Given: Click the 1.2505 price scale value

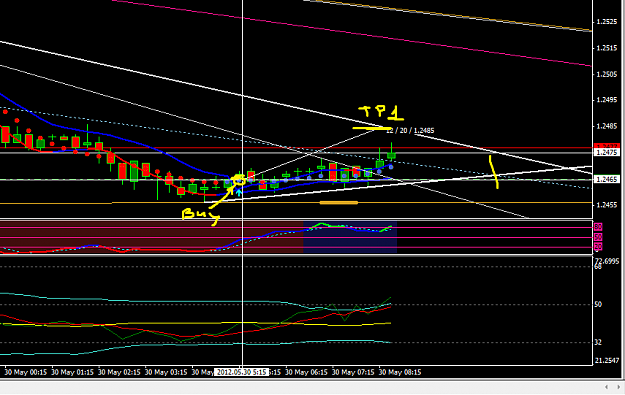Looking at the screenshot, I should [x=607, y=74].
